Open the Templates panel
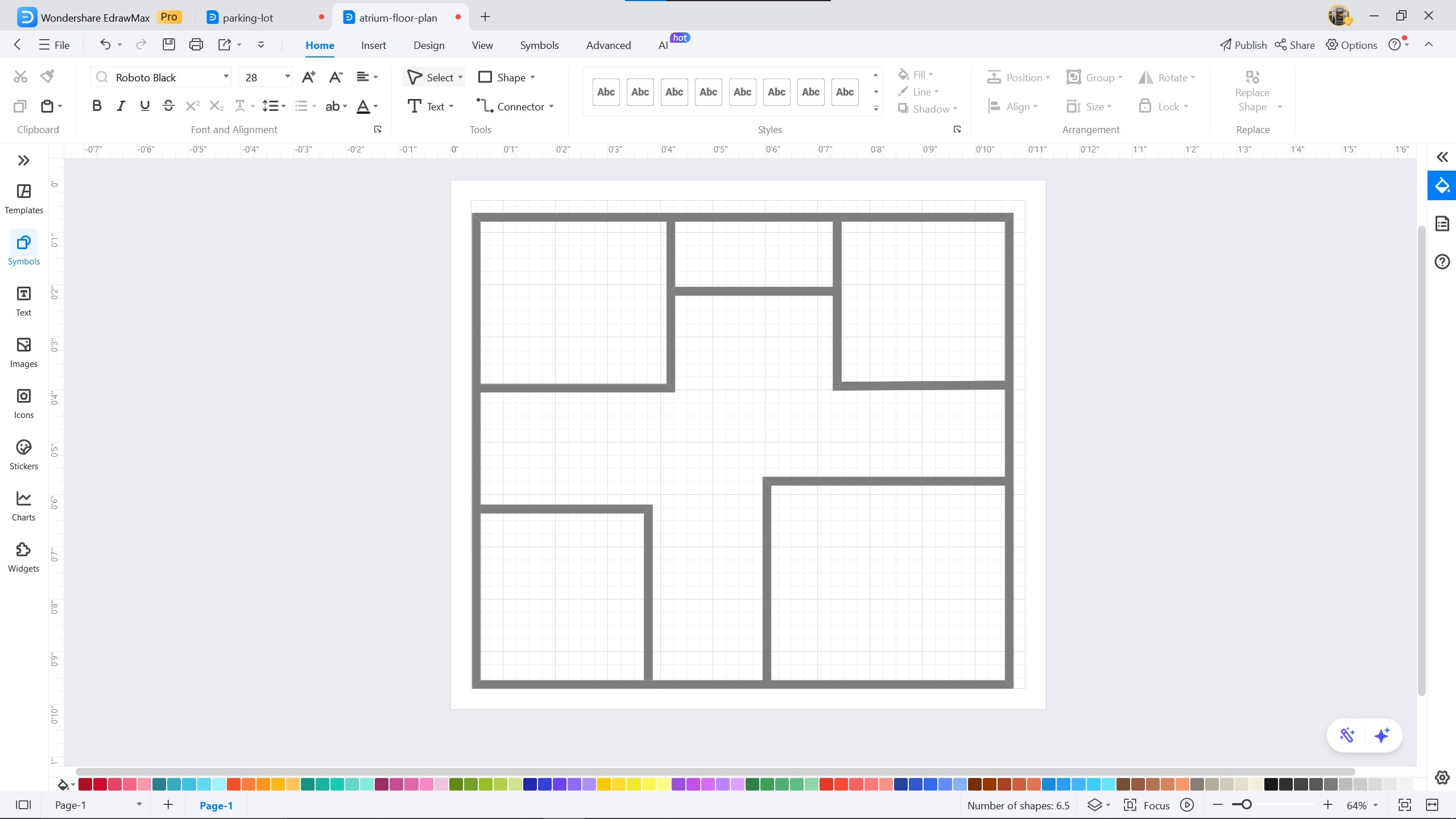 (x=23, y=198)
